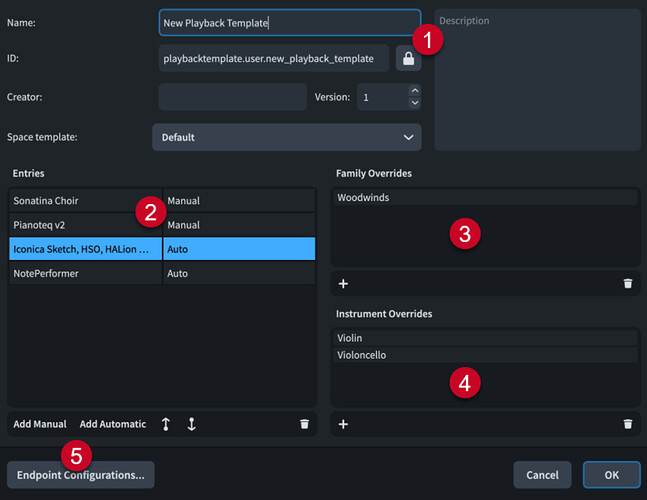
Task: Add an Instrument Override with plus icon
Action: click(343, 424)
